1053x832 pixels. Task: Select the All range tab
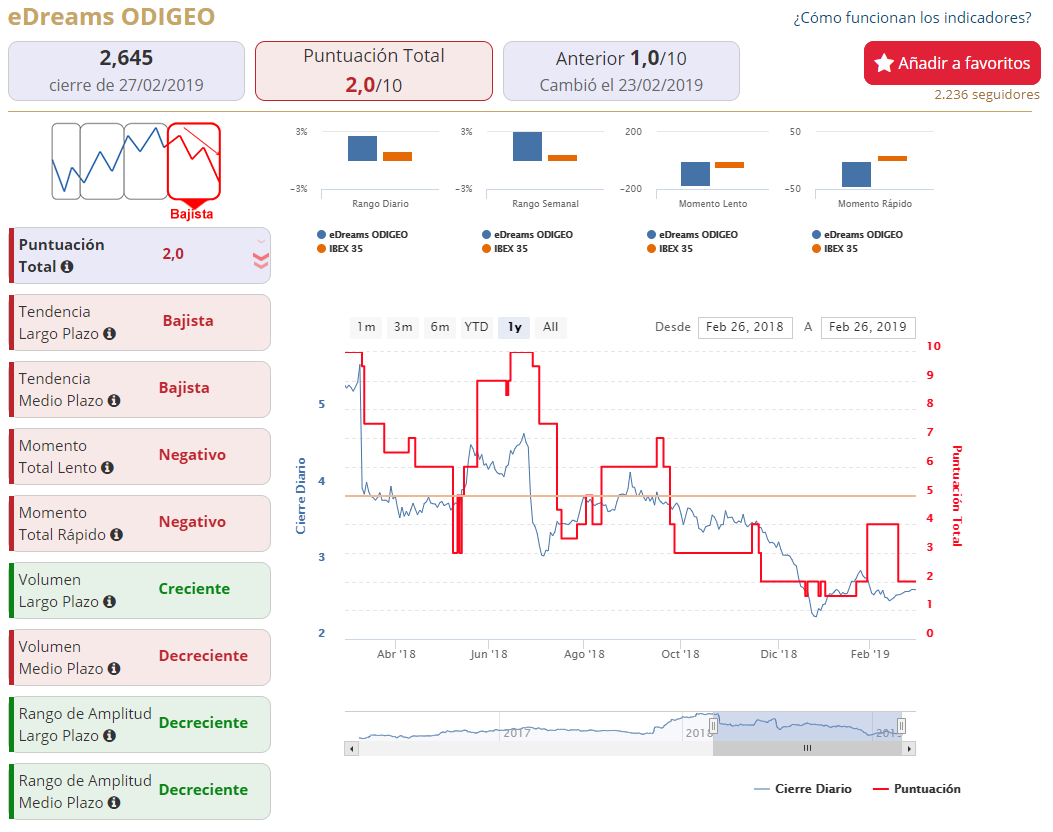click(551, 327)
